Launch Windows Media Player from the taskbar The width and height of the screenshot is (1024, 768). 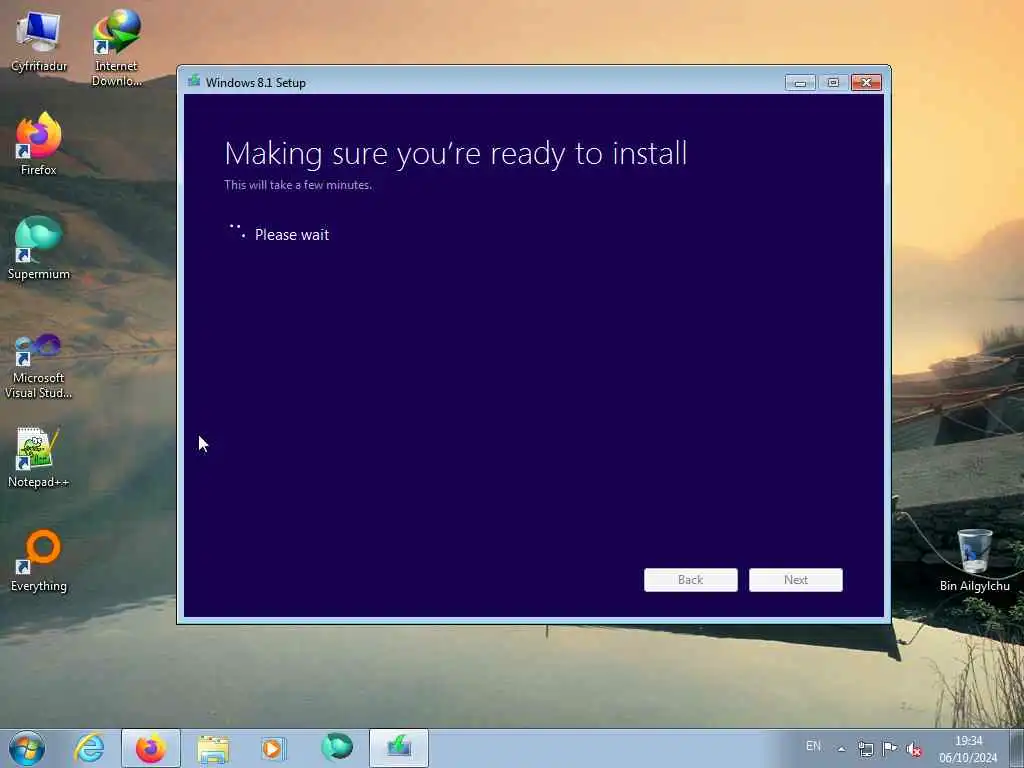click(x=273, y=748)
